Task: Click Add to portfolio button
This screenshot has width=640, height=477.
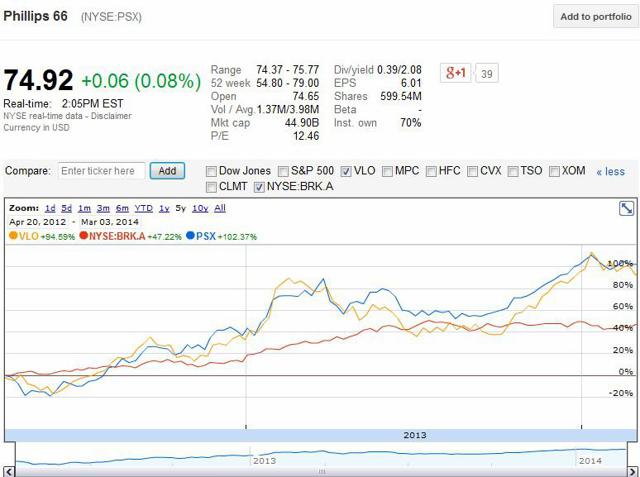Action: [x=596, y=17]
